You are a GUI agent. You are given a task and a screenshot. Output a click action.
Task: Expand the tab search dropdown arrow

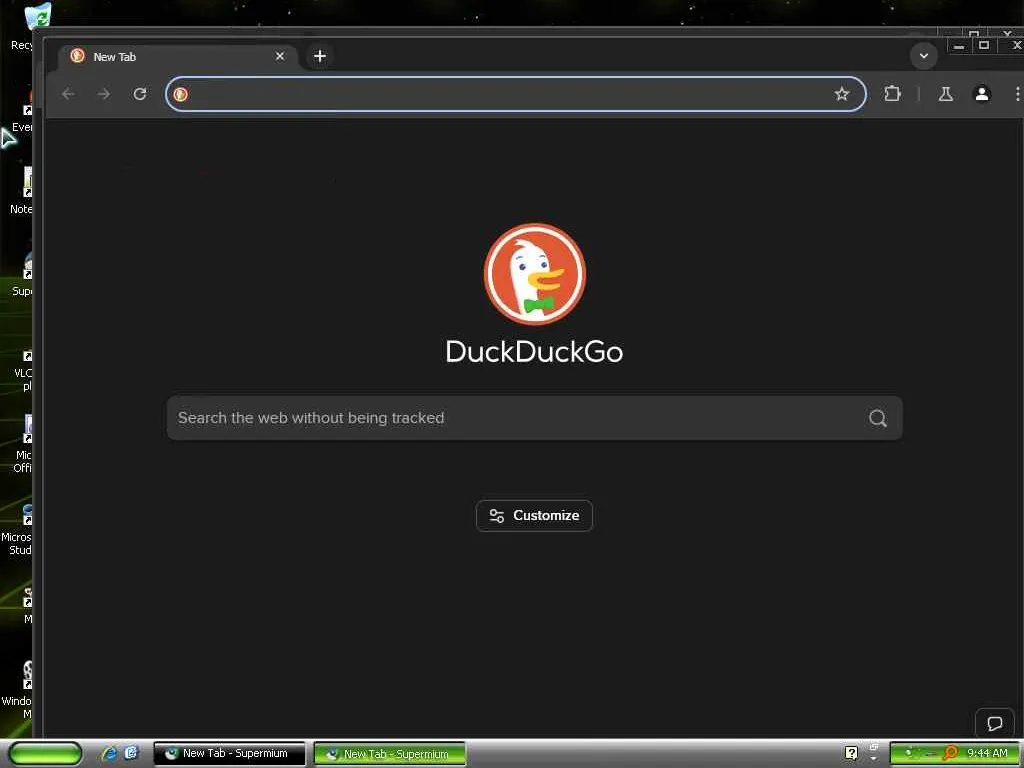923,56
